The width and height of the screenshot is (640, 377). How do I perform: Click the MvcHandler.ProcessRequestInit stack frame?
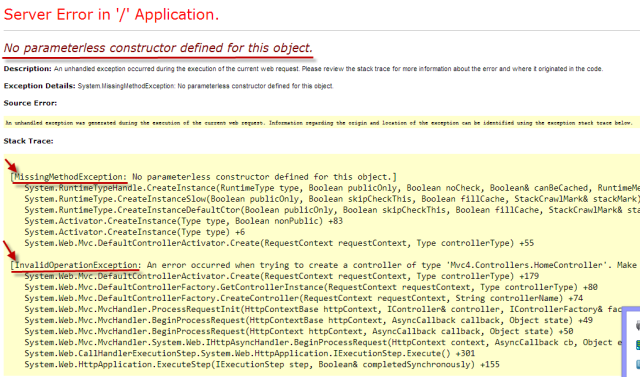[323, 309]
